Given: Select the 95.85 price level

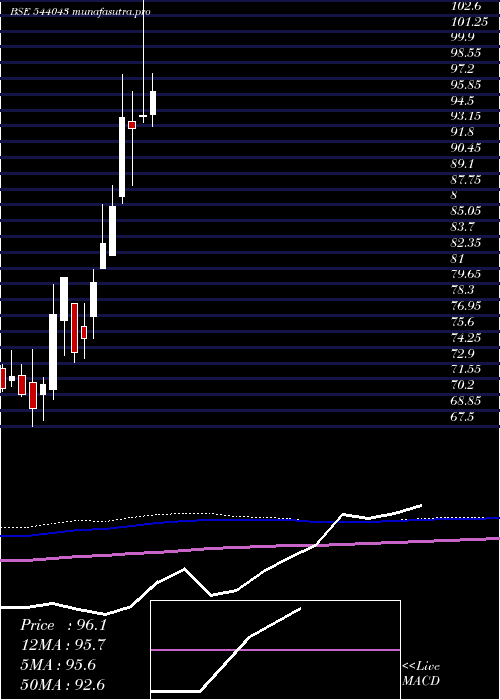Looking at the screenshot, I should (466, 85).
